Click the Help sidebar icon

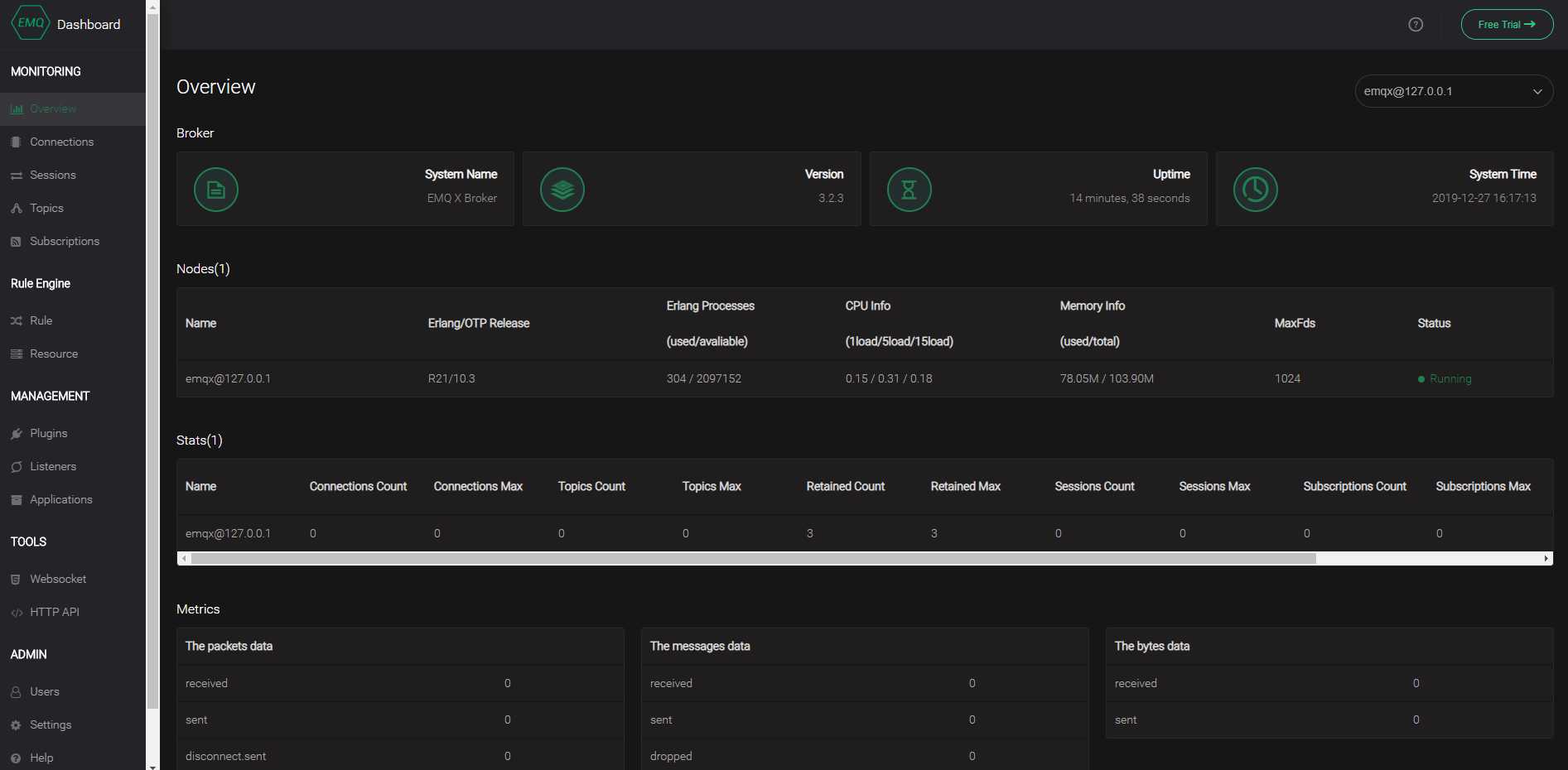point(17,758)
